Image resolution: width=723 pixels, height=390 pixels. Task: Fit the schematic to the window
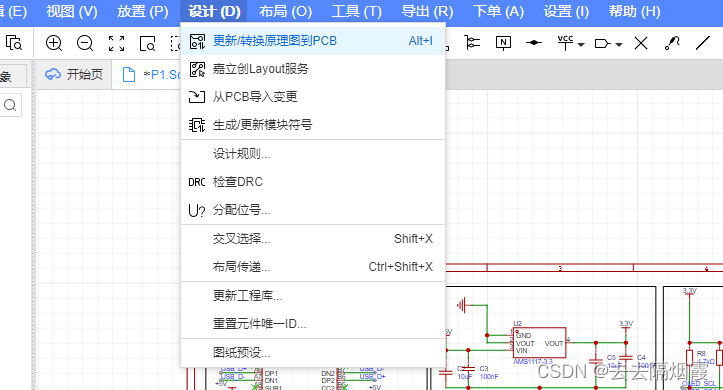[116, 43]
